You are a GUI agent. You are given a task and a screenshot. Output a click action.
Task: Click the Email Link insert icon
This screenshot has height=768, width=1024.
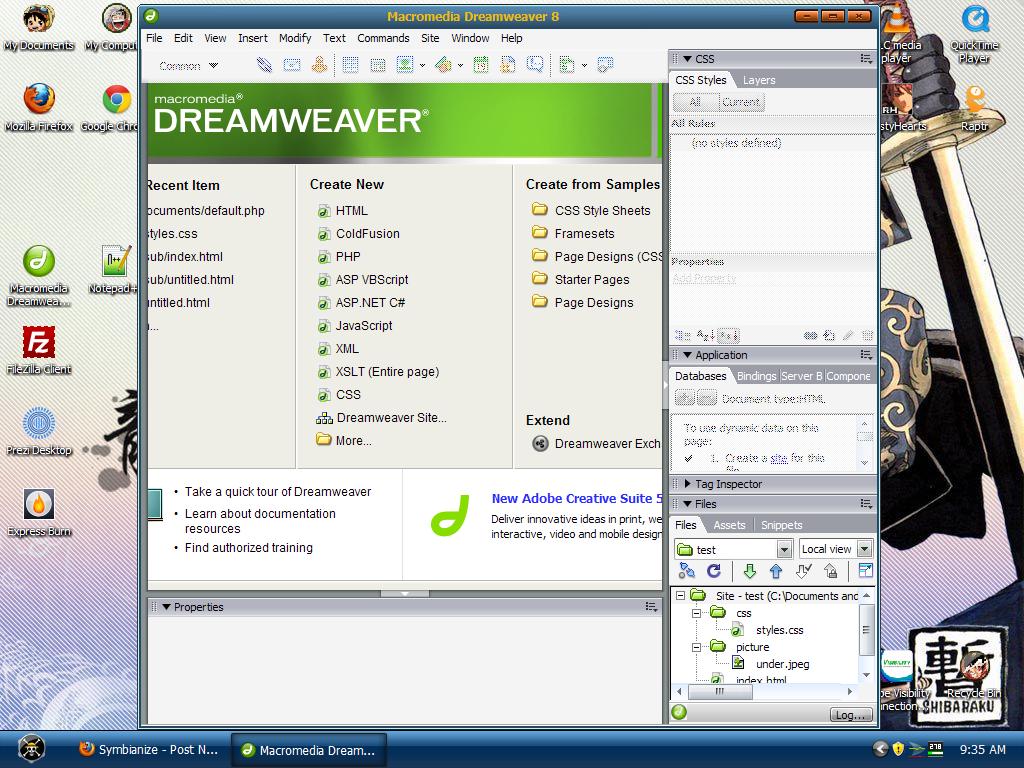point(292,65)
